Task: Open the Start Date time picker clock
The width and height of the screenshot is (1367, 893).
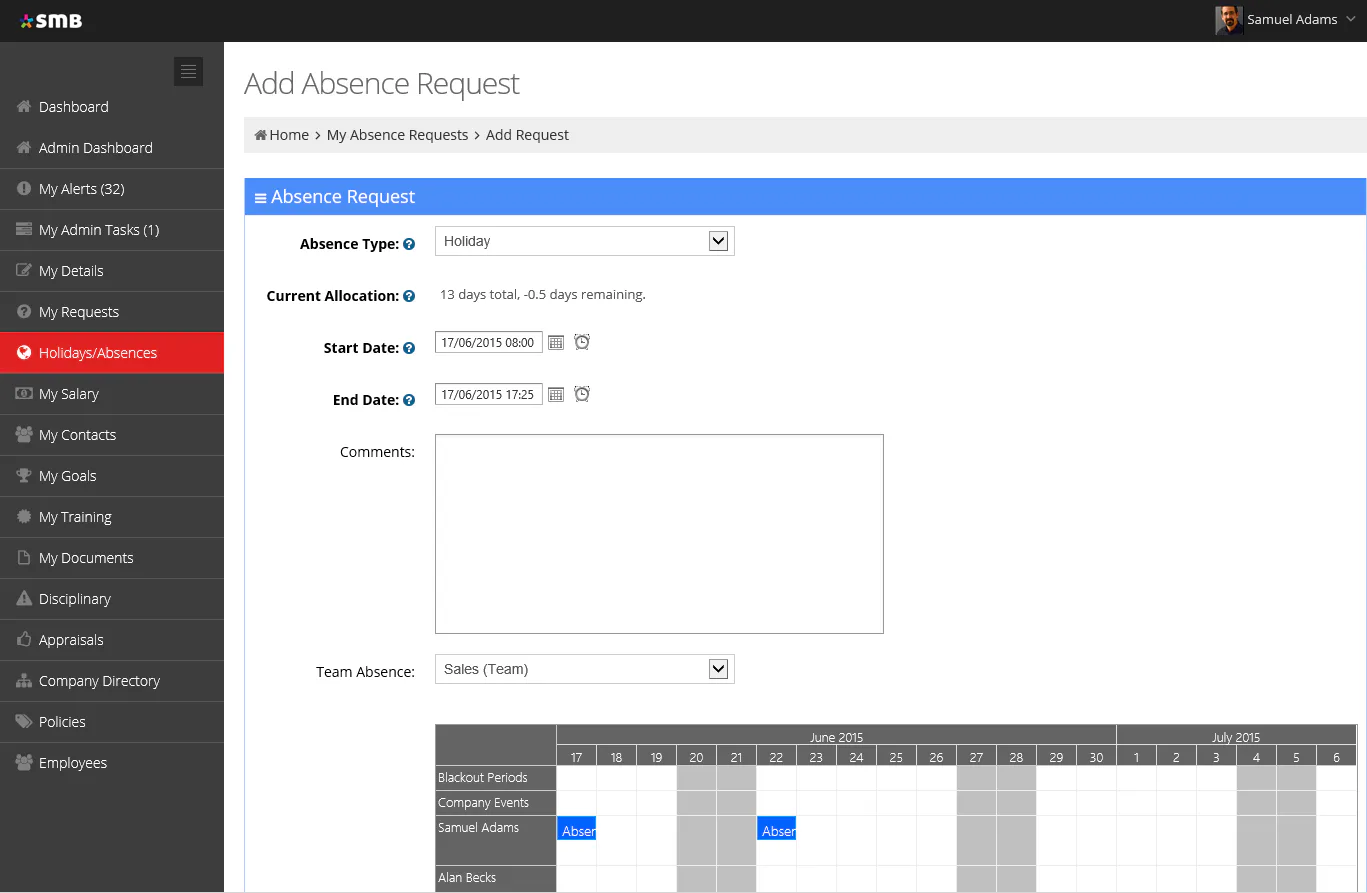Action: tap(582, 342)
